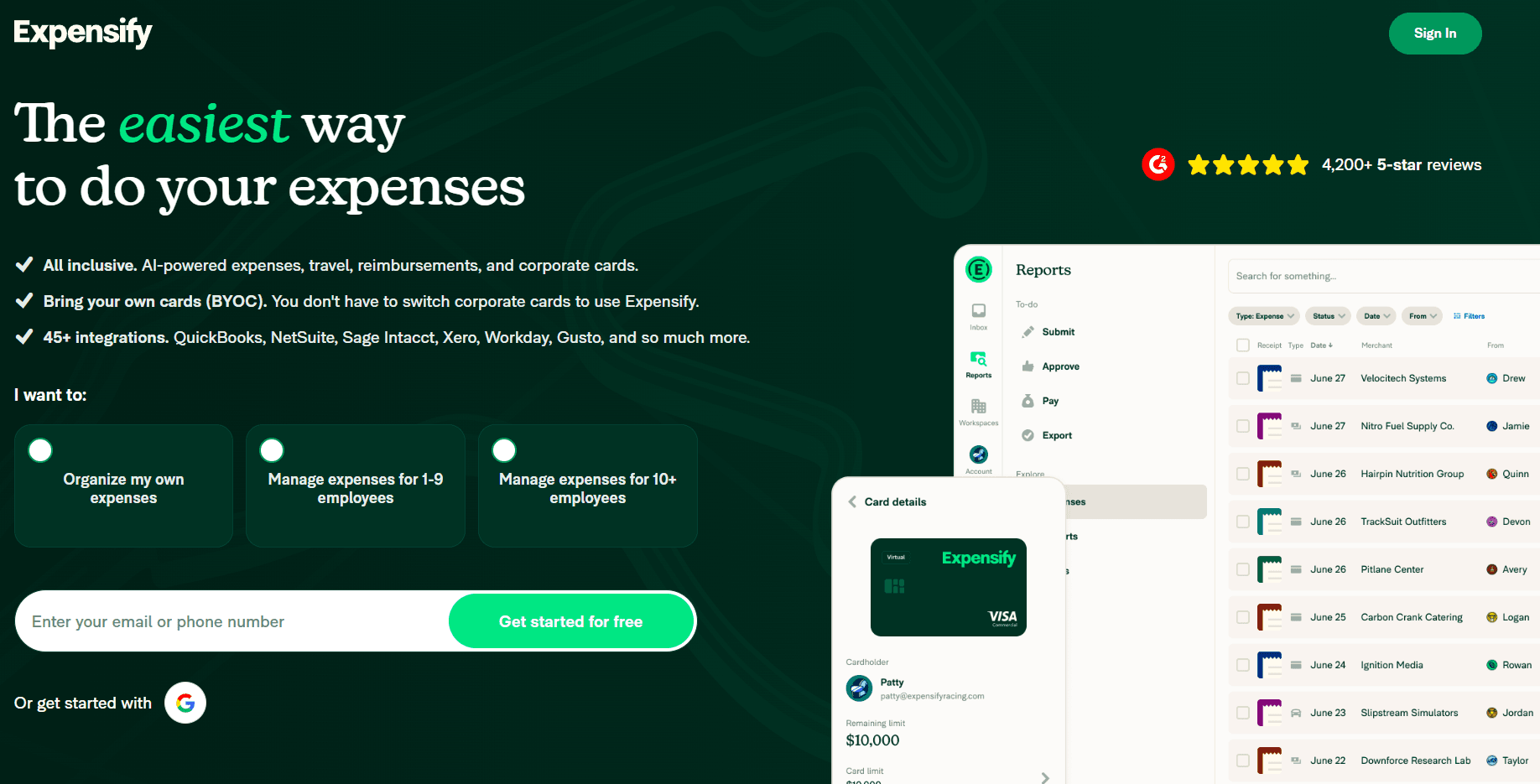Tick the select-all checkbox in the table header
This screenshot has height=784, width=1540.
coord(1243,345)
